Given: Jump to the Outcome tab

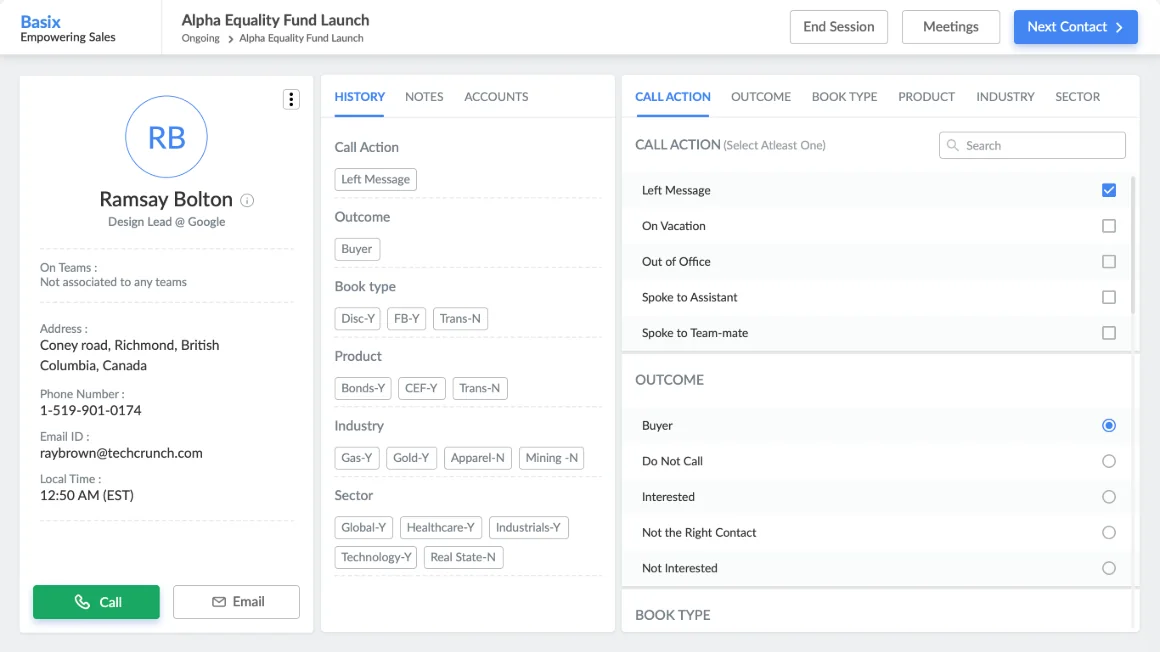Looking at the screenshot, I should (761, 97).
